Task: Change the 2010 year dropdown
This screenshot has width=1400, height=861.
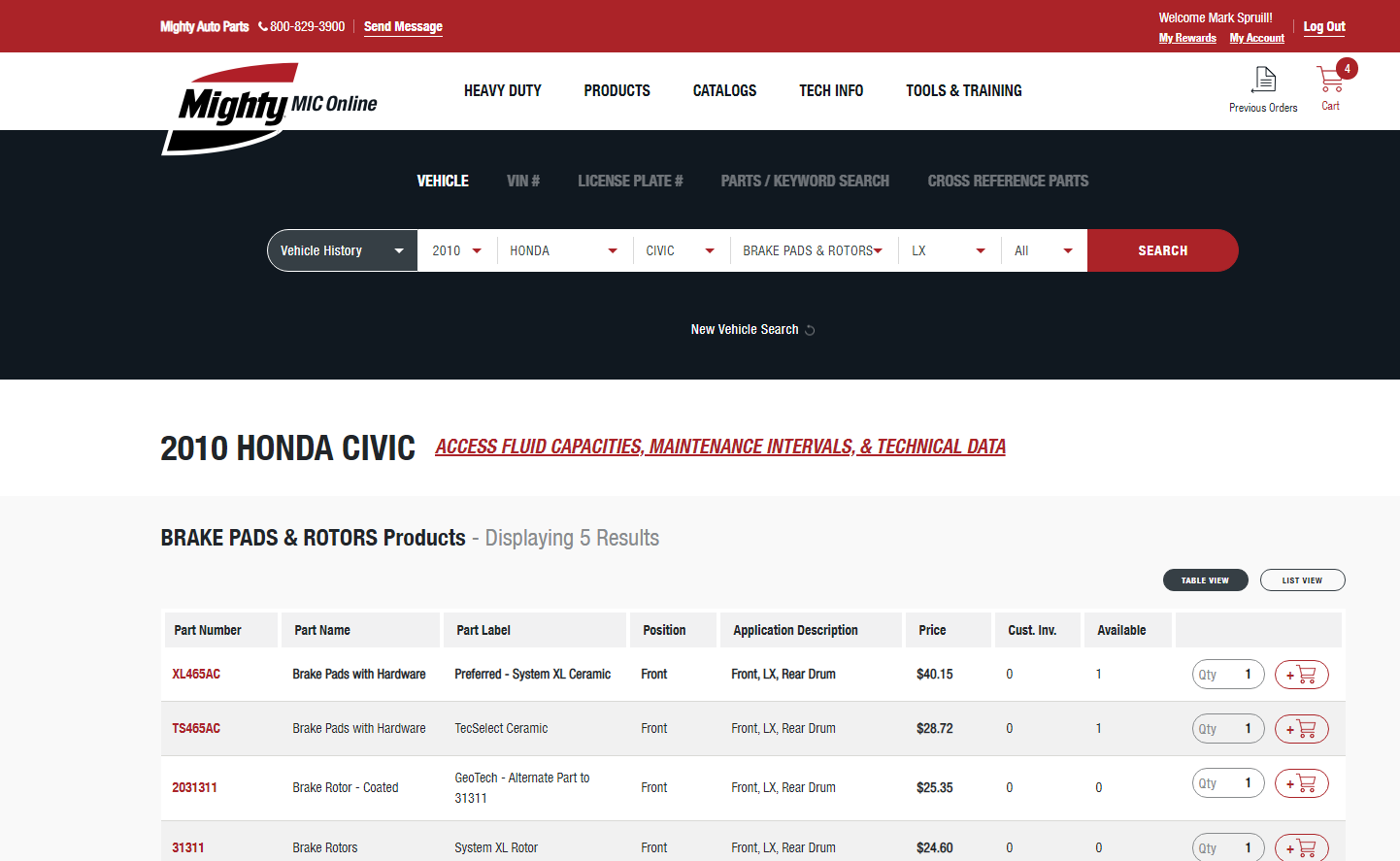Action: click(457, 250)
